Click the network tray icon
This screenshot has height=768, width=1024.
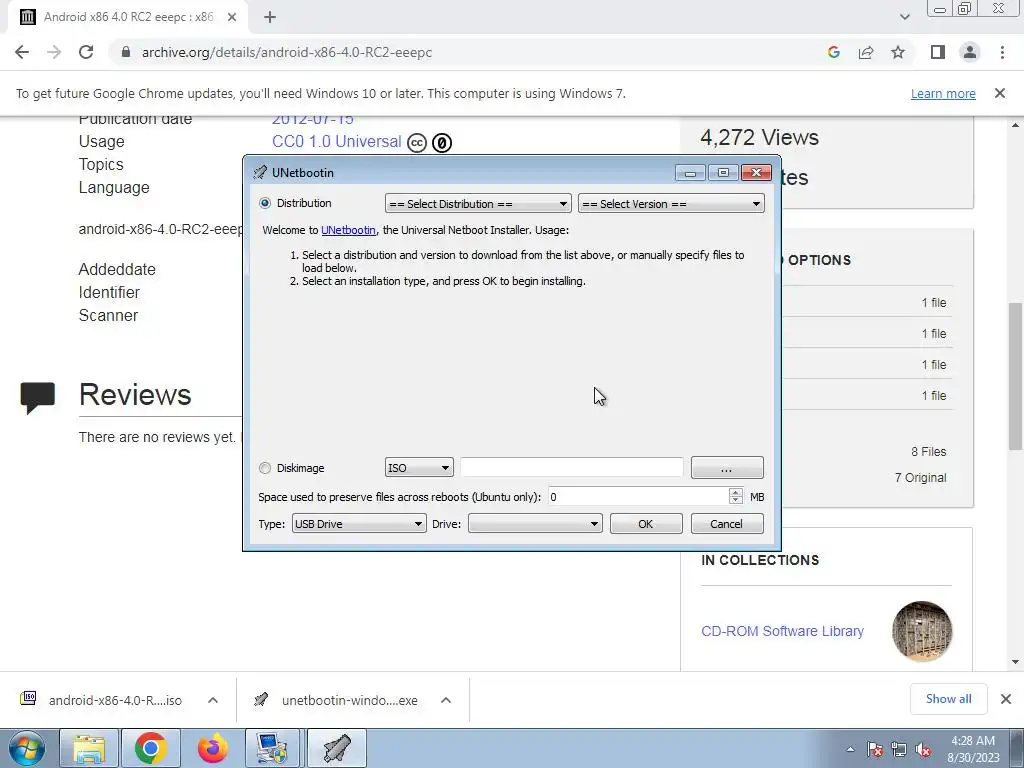pyautogui.click(x=899, y=749)
